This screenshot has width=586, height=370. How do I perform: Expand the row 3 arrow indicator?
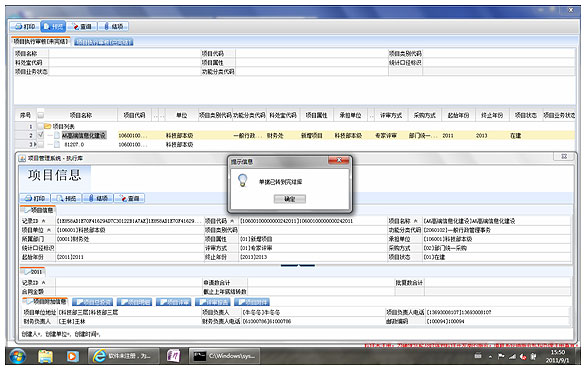[x=35, y=144]
